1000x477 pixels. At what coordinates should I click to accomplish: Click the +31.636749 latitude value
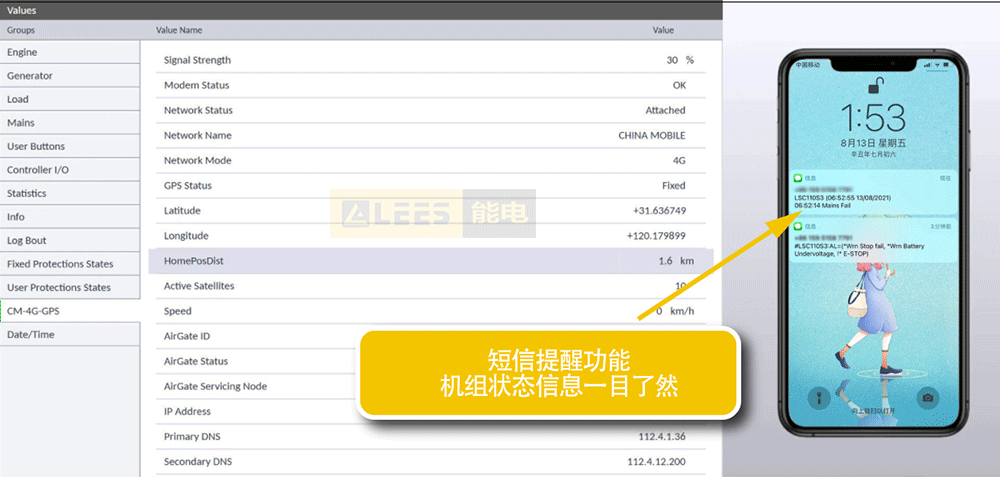tap(659, 211)
